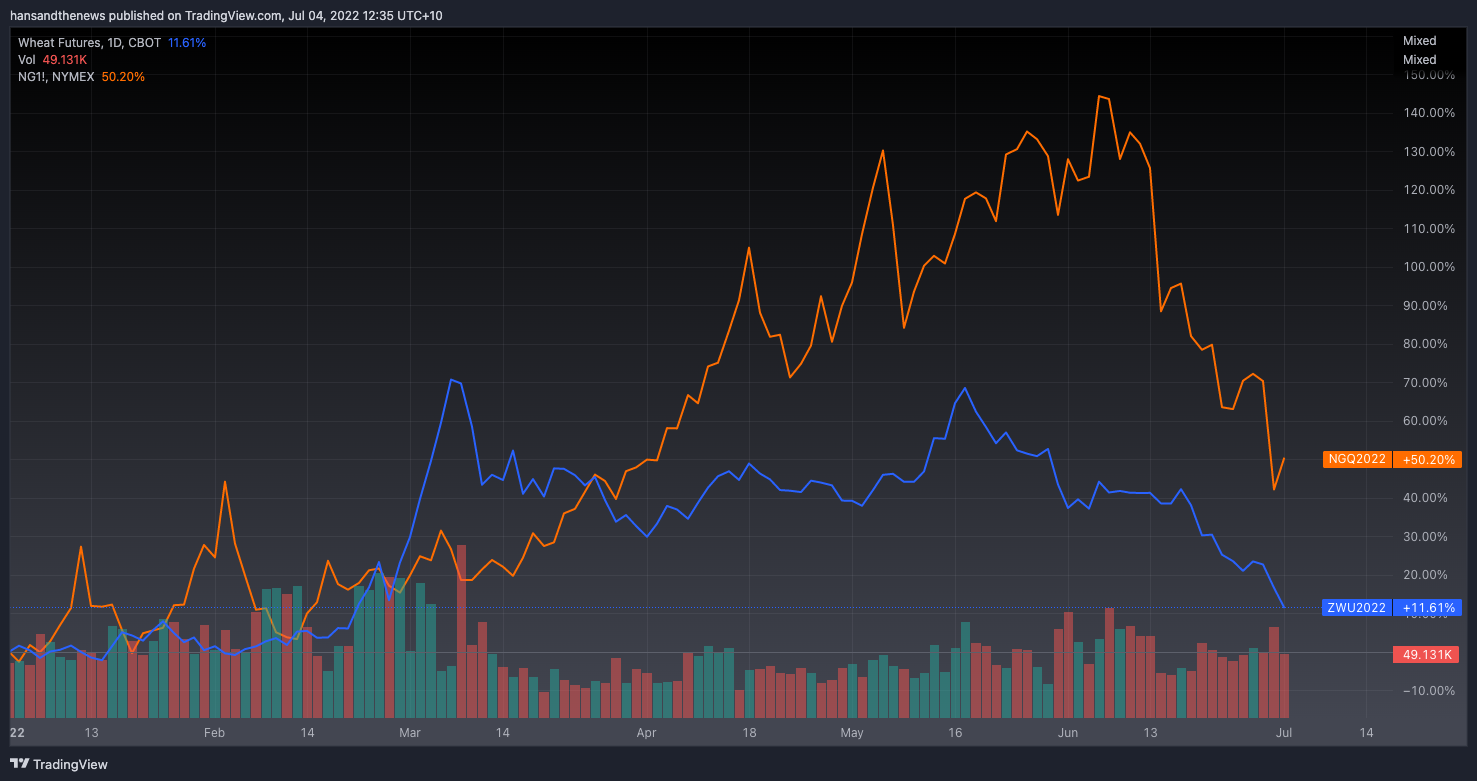Click the -10.00% level on the price scale
The height and width of the screenshot is (781, 1477).
tap(1427, 691)
